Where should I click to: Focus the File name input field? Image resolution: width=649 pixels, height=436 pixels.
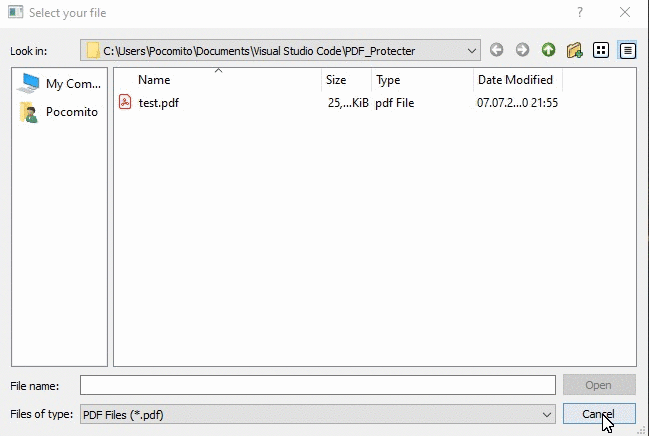[318, 385]
